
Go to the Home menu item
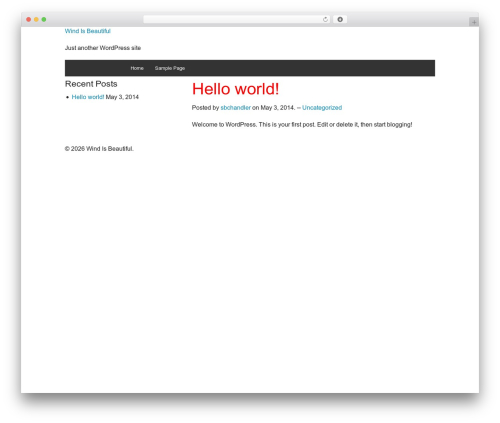pos(137,68)
